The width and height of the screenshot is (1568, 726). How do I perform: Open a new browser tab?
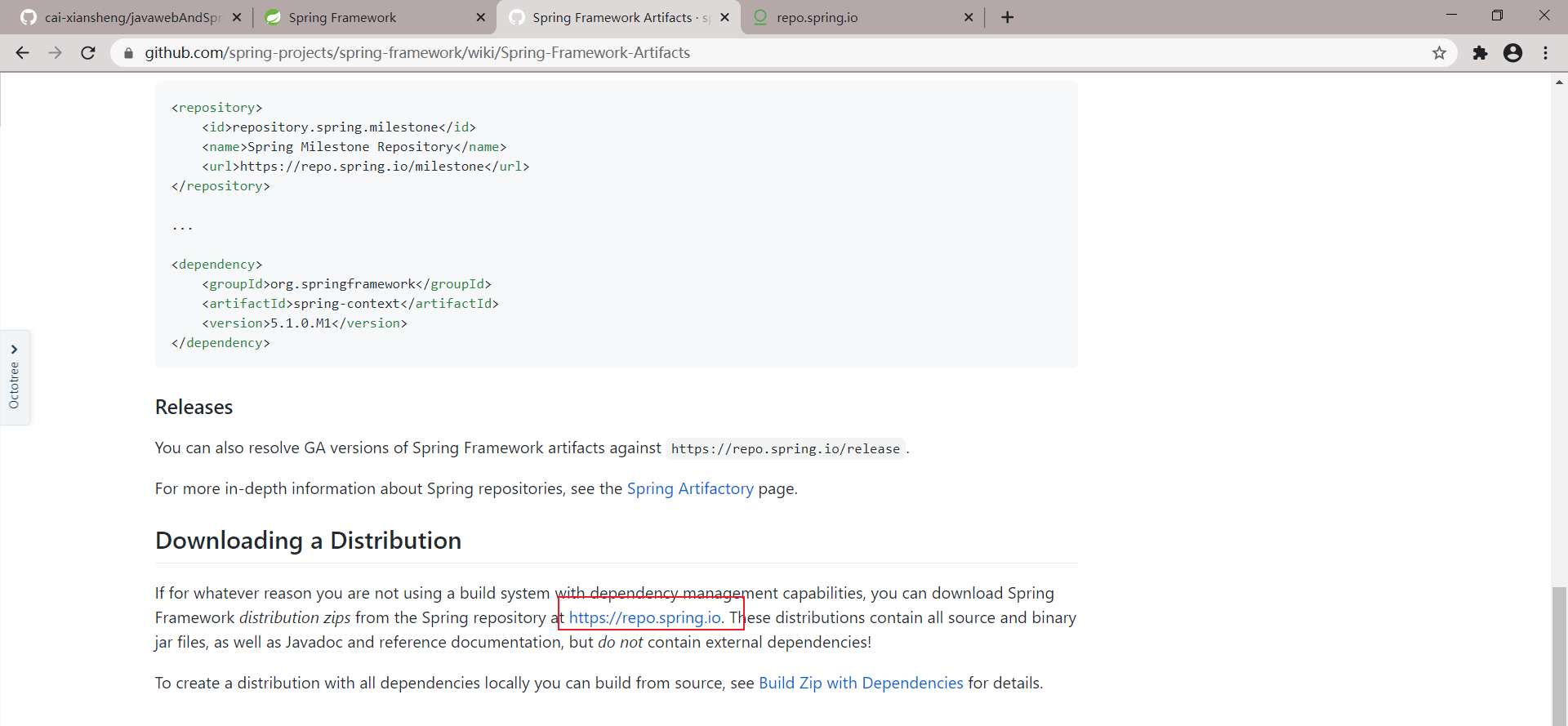point(1007,17)
